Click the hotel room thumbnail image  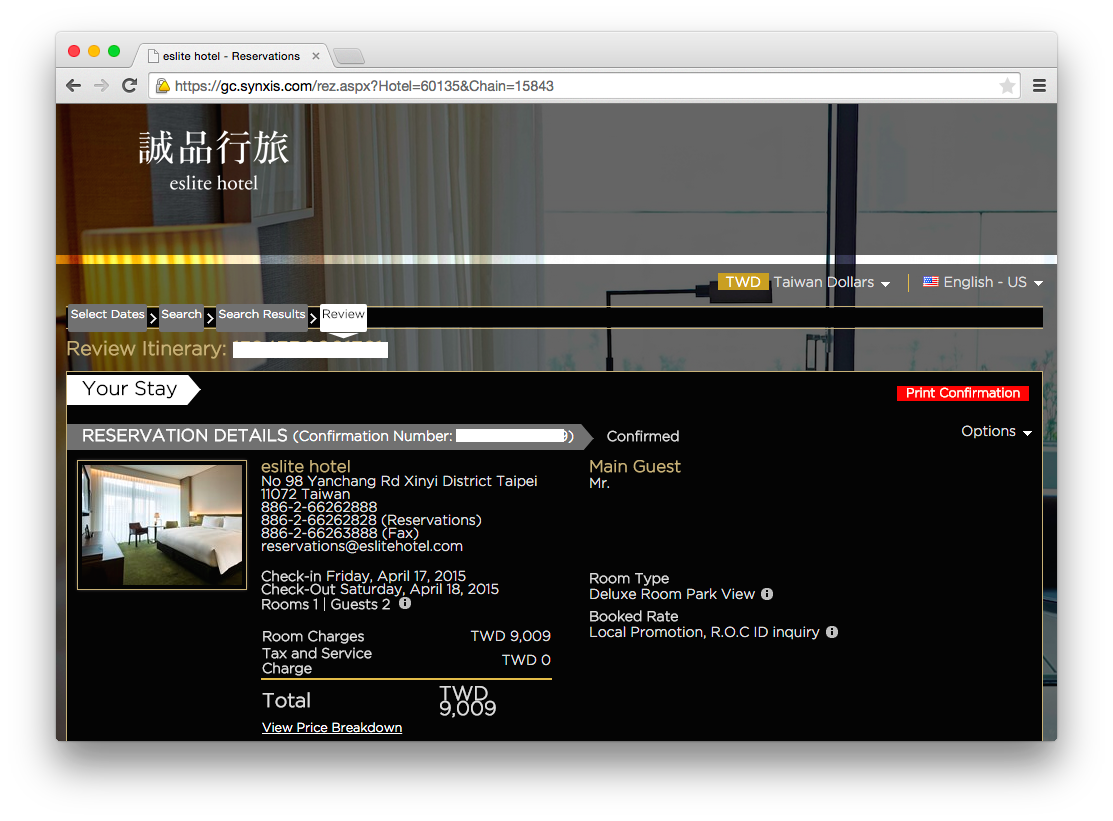click(x=162, y=525)
